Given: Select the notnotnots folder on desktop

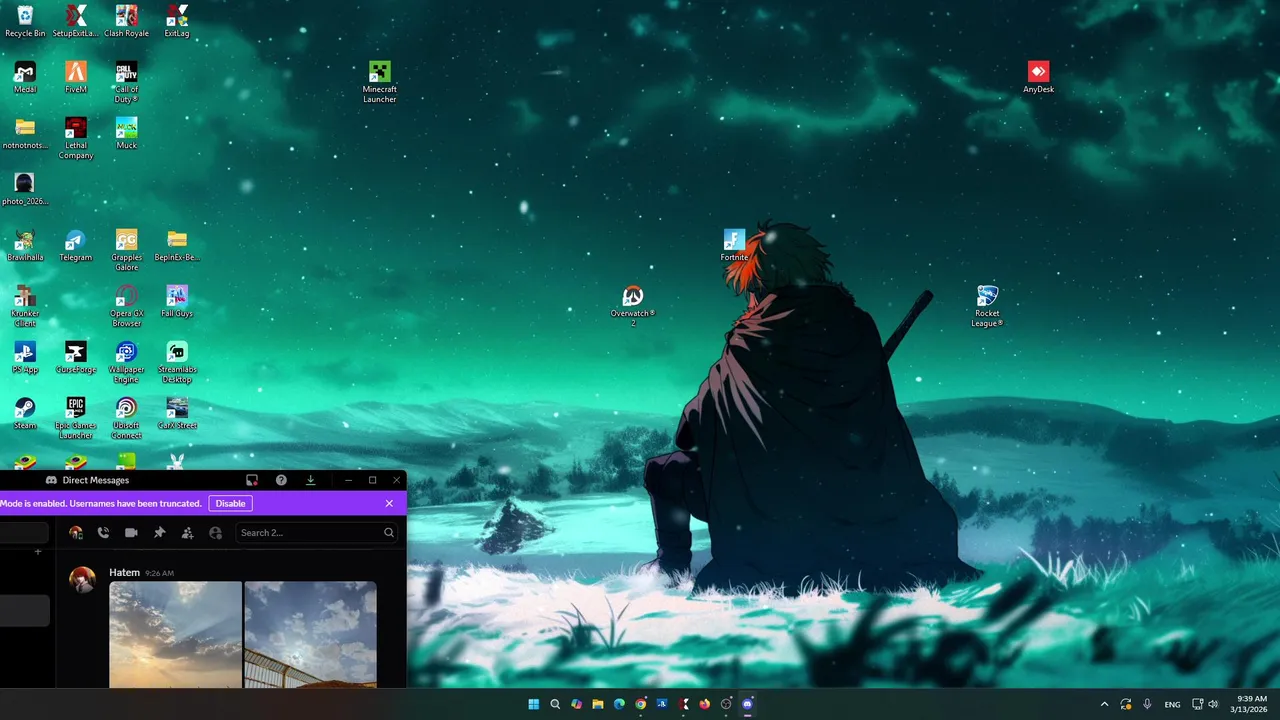Looking at the screenshot, I should tap(25, 134).
